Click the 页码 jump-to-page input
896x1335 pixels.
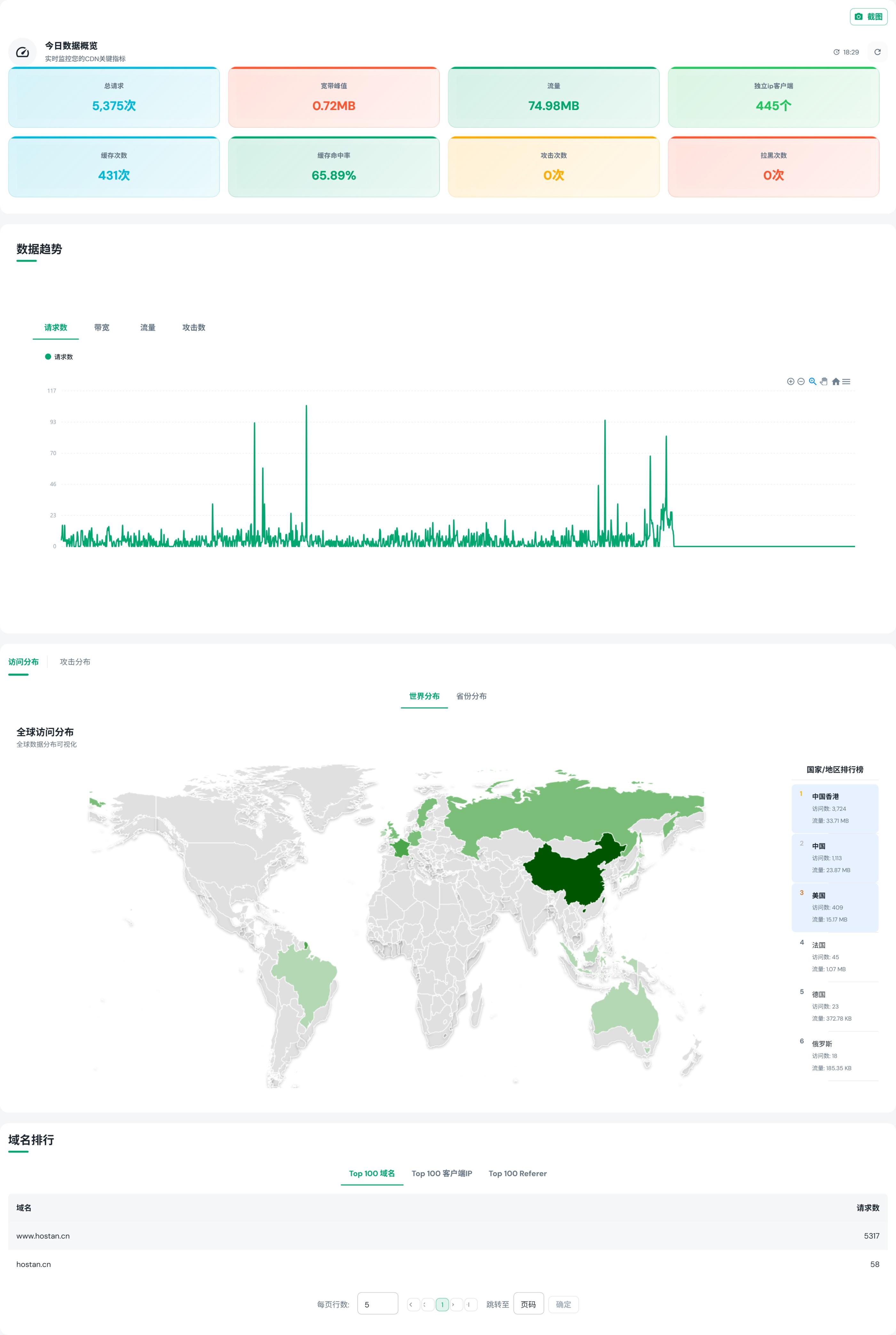tap(528, 1304)
